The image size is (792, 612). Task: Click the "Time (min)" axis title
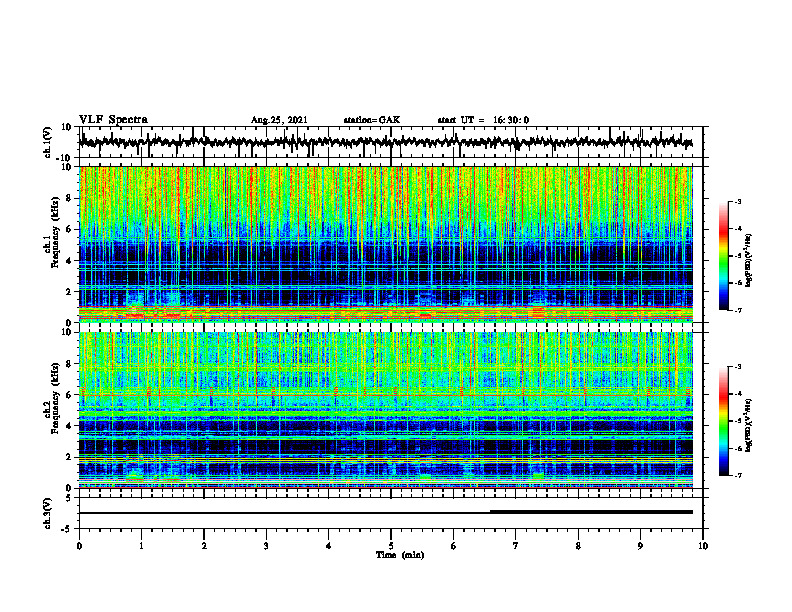point(400,555)
